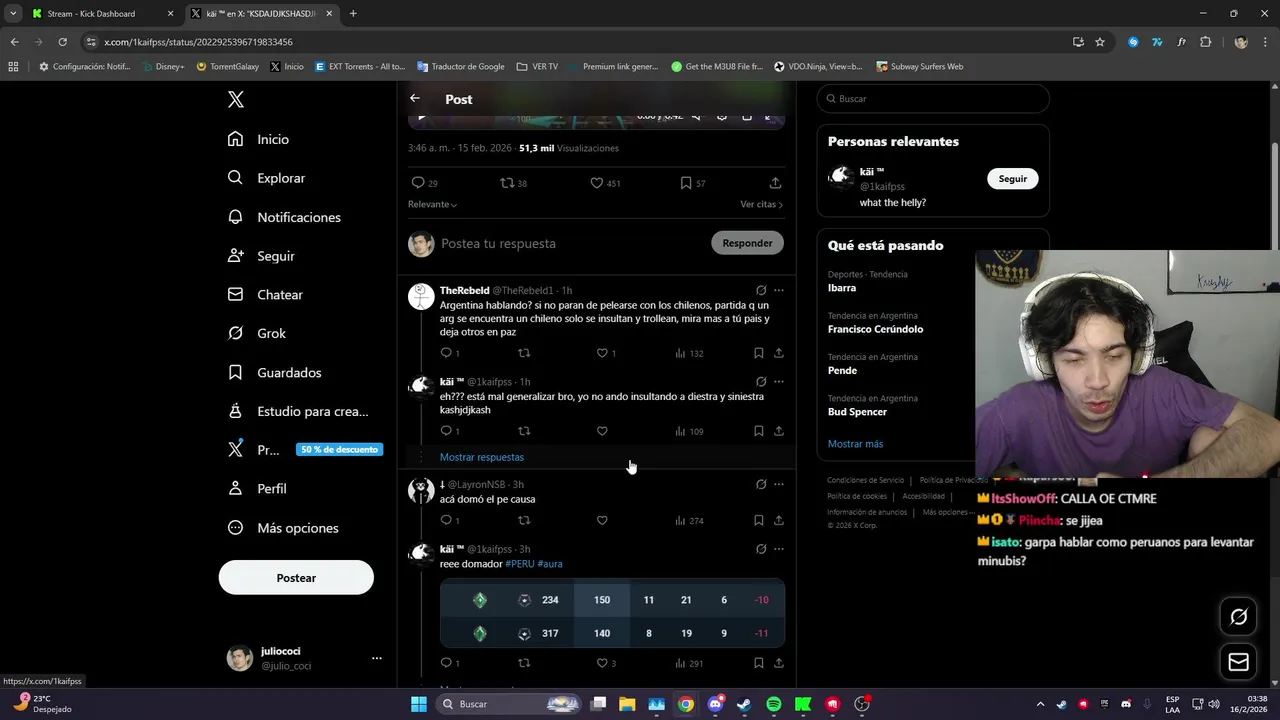Follow käi with Seguir button
1280x720 pixels.
coord(1013,178)
